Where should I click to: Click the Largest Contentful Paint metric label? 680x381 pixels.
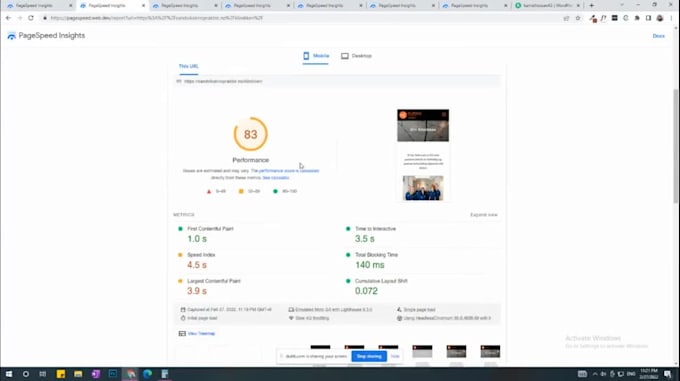click(214, 281)
